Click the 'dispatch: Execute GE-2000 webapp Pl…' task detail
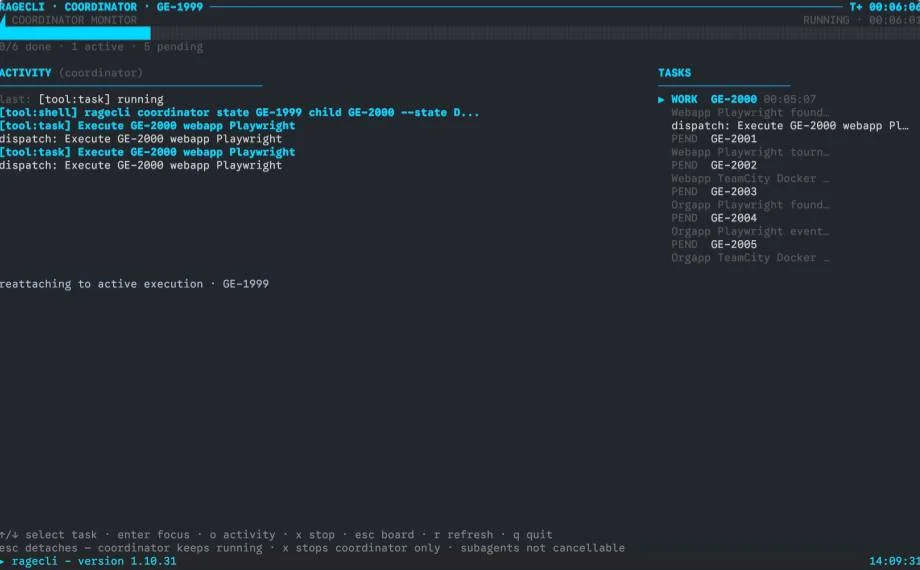Image resolution: width=920 pixels, height=570 pixels. [790, 126]
